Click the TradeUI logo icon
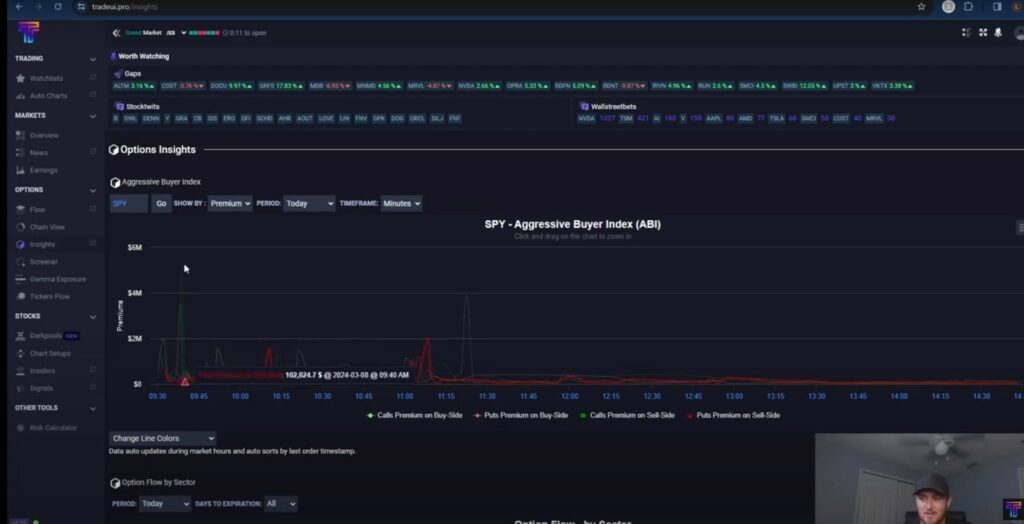This screenshot has height=524, width=1024. pyautogui.click(x=28, y=31)
